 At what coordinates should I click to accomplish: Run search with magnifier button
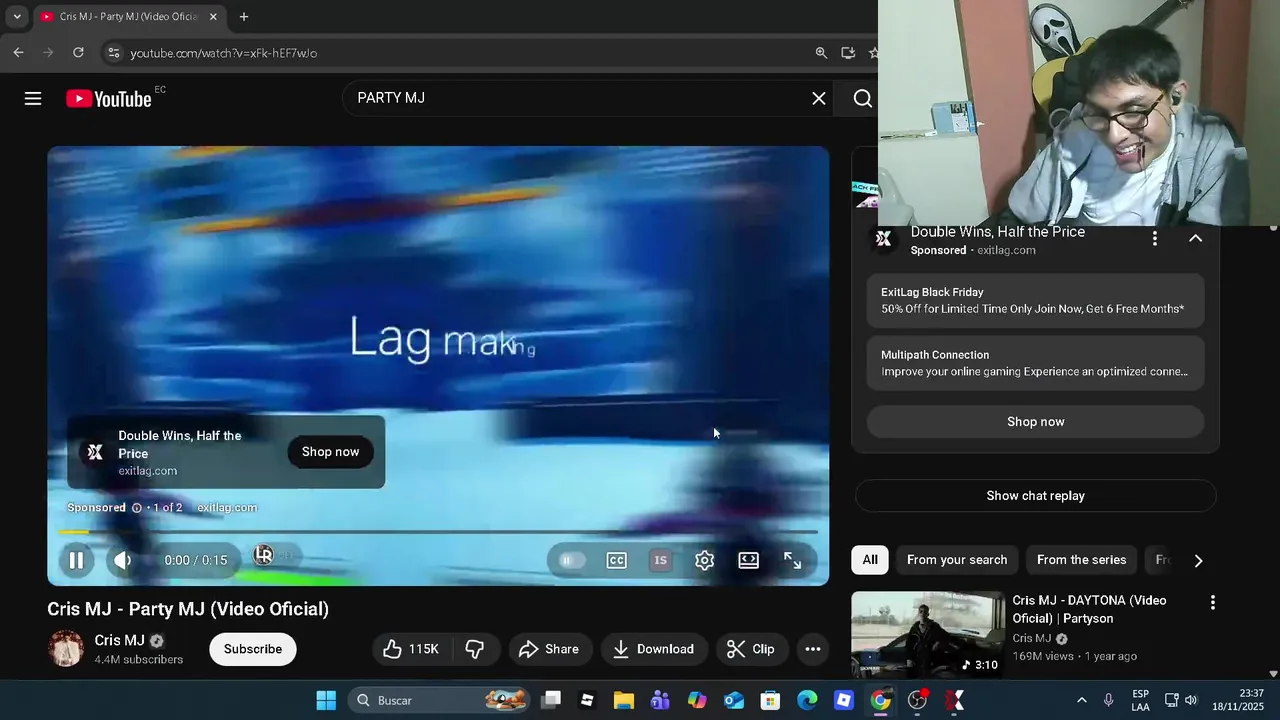click(x=862, y=98)
